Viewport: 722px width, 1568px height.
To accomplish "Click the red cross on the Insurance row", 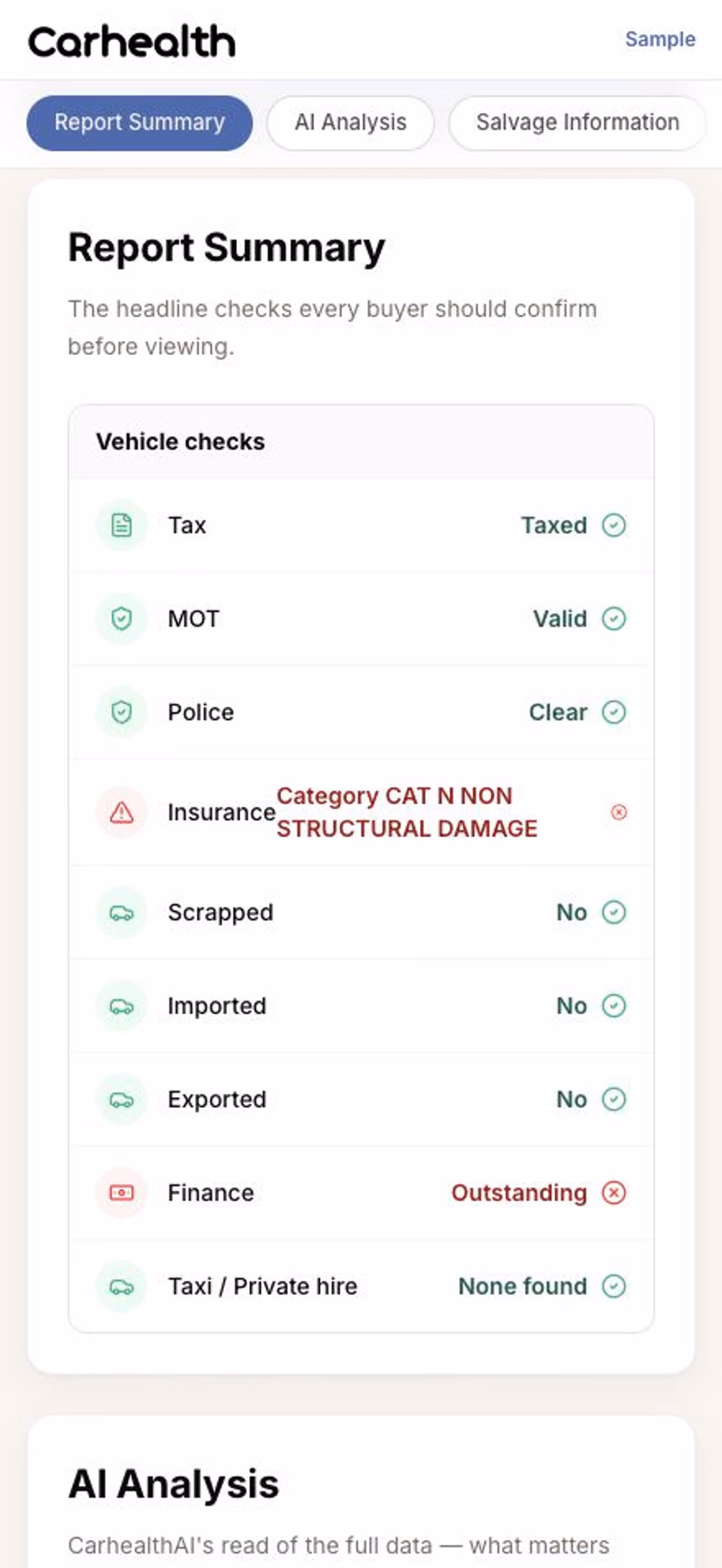I will [619, 812].
